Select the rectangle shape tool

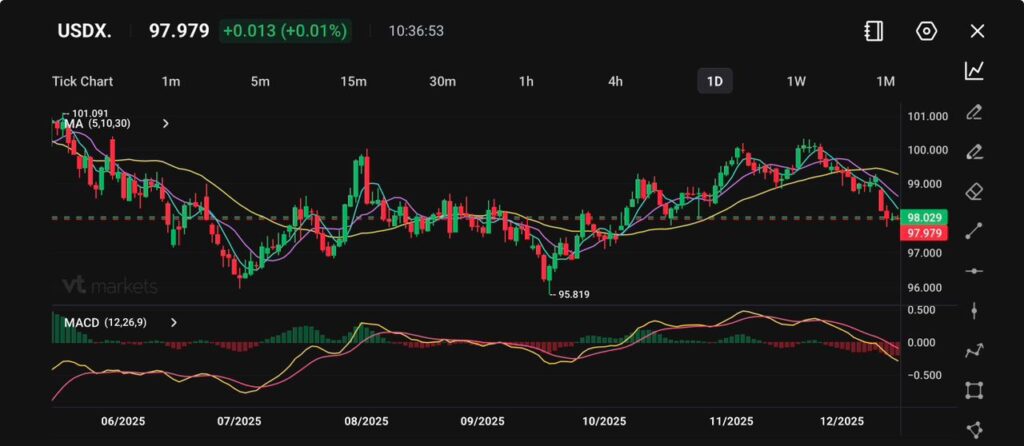(973, 390)
